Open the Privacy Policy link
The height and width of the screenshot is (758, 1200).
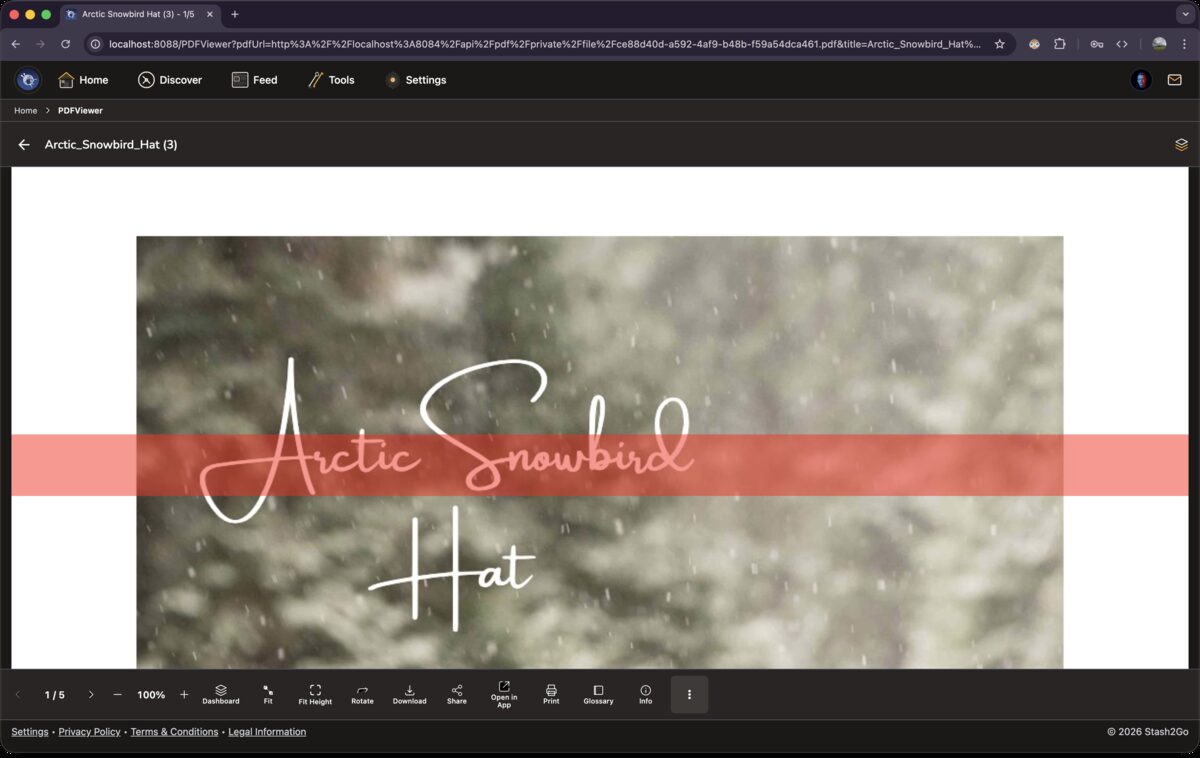click(x=89, y=732)
